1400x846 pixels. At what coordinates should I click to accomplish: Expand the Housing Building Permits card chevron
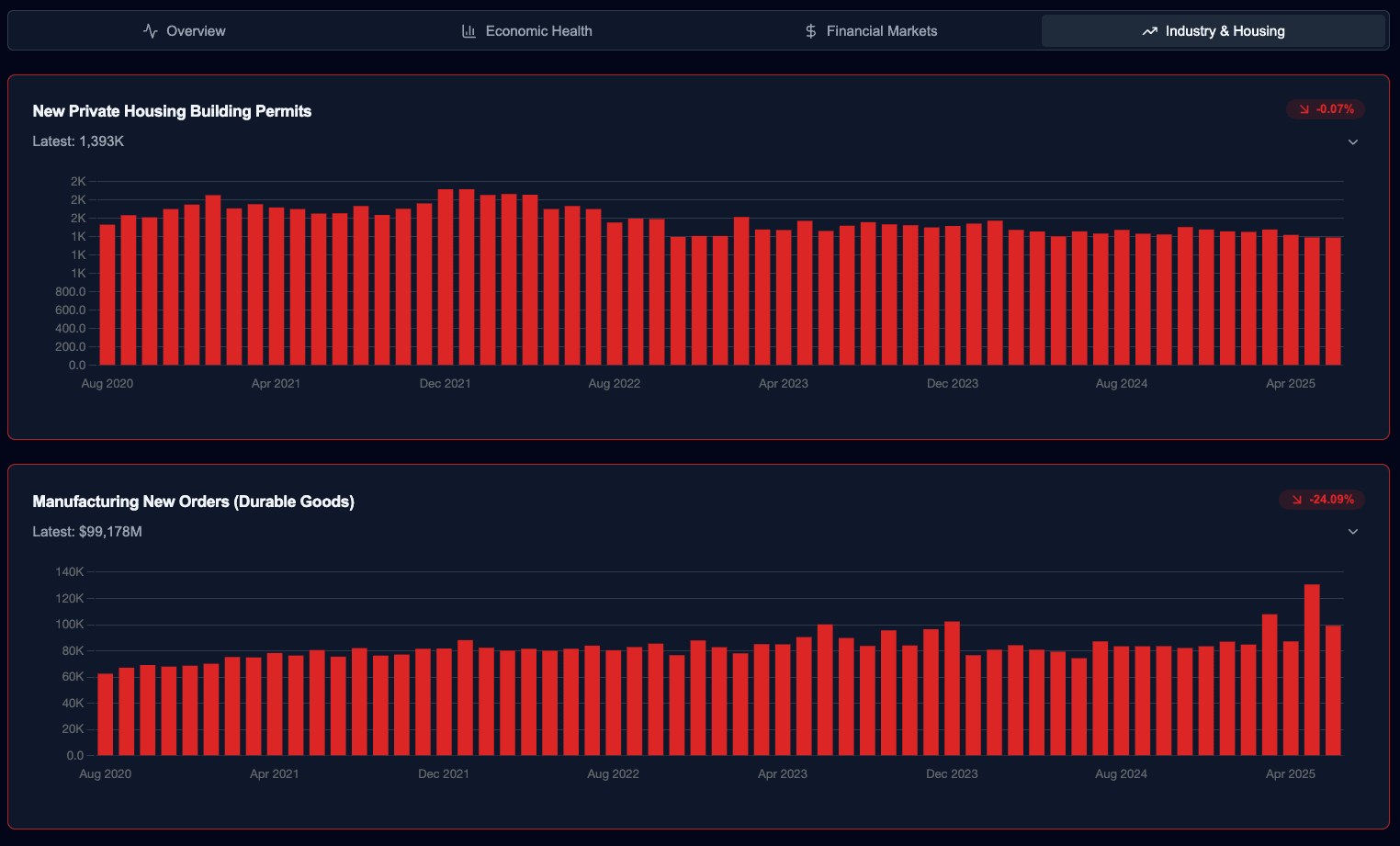1352,142
